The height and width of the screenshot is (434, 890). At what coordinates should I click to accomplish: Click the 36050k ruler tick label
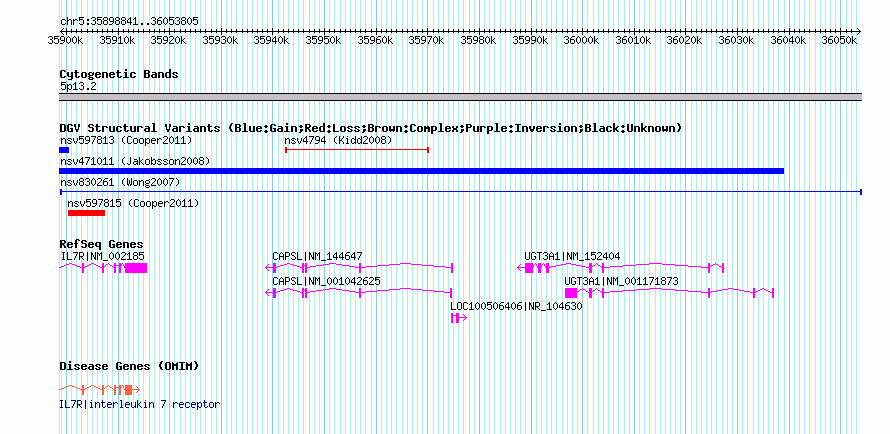839,40
